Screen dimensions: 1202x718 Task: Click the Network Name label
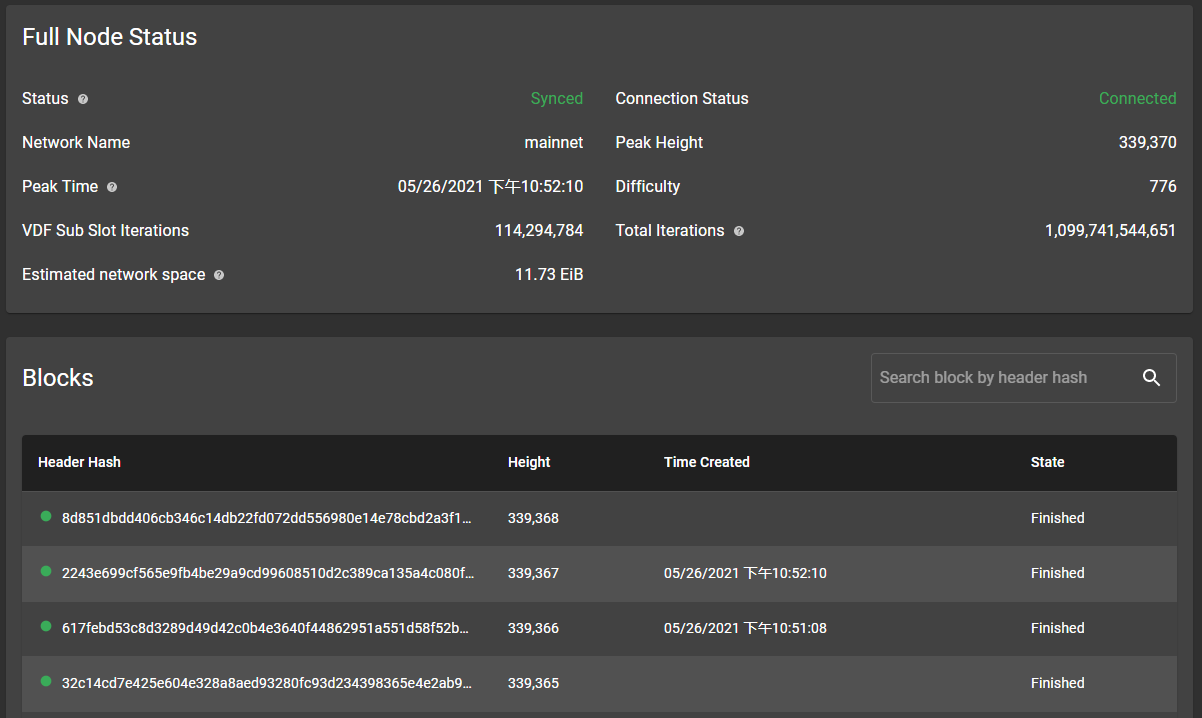coord(76,143)
